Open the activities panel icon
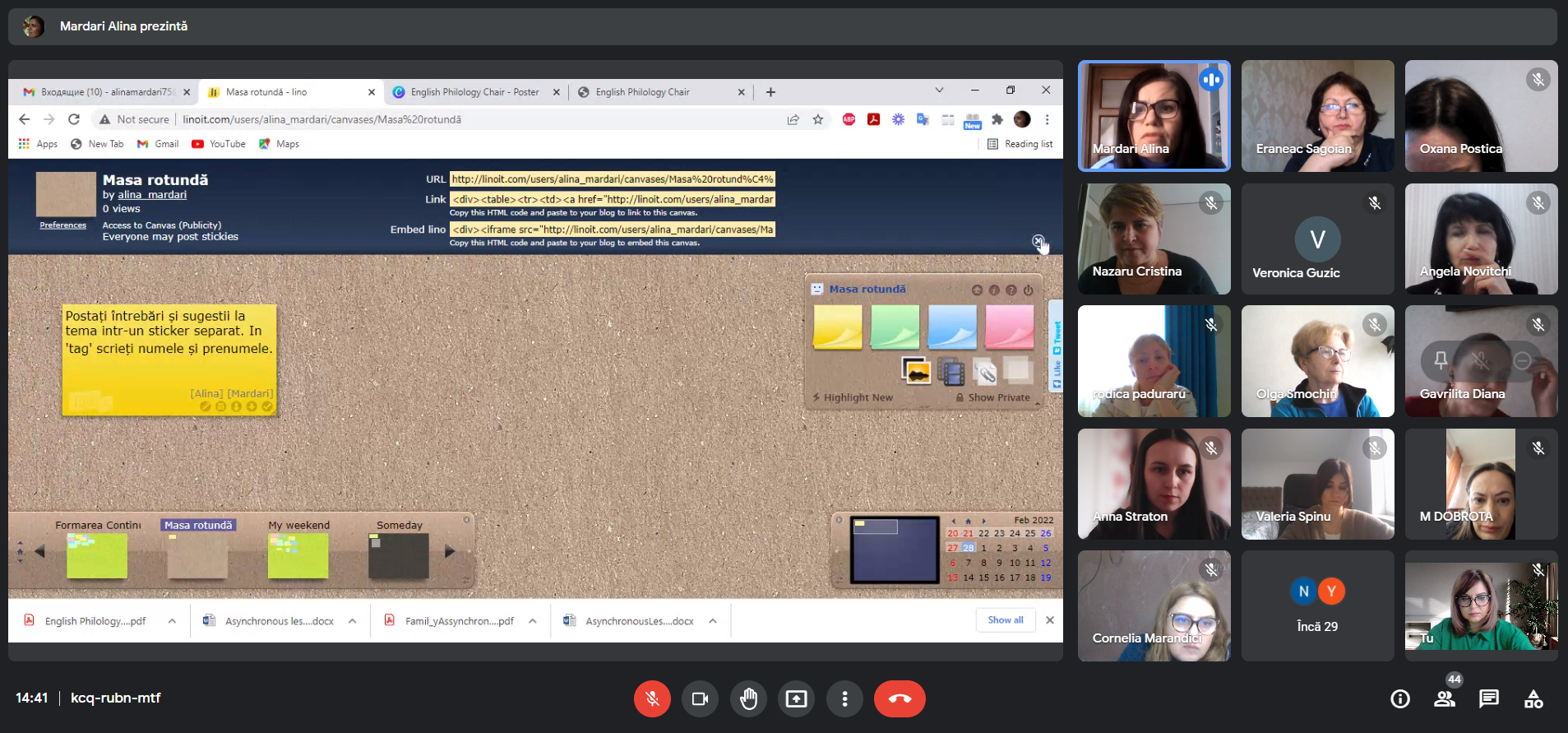The height and width of the screenshot is (733, 1568). 1533,698
